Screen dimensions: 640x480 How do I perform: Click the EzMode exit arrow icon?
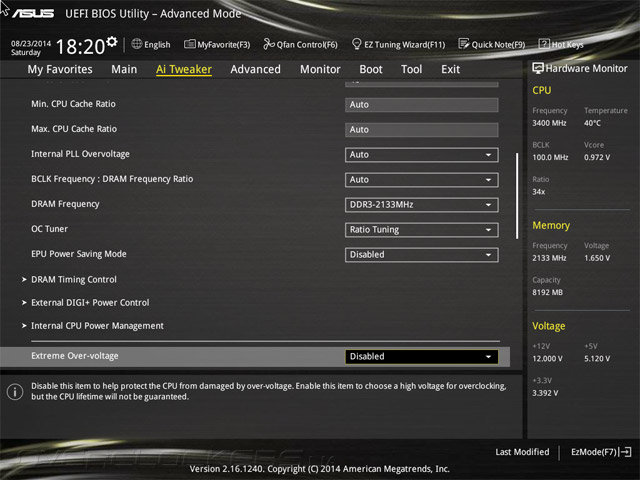point(625,452)
